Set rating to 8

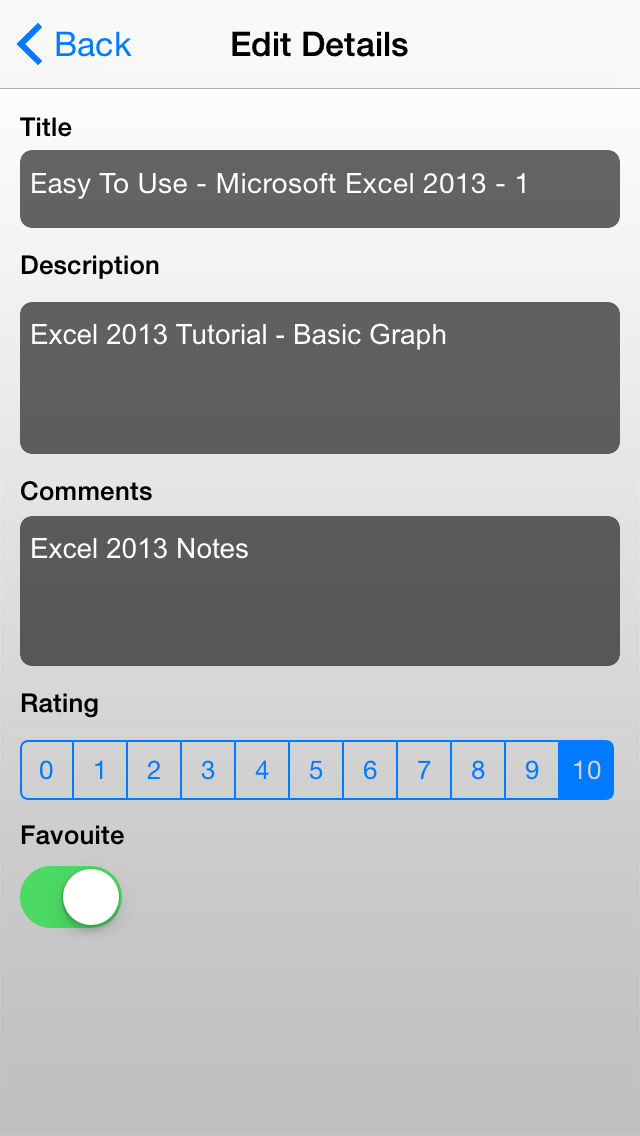[478, 770]
